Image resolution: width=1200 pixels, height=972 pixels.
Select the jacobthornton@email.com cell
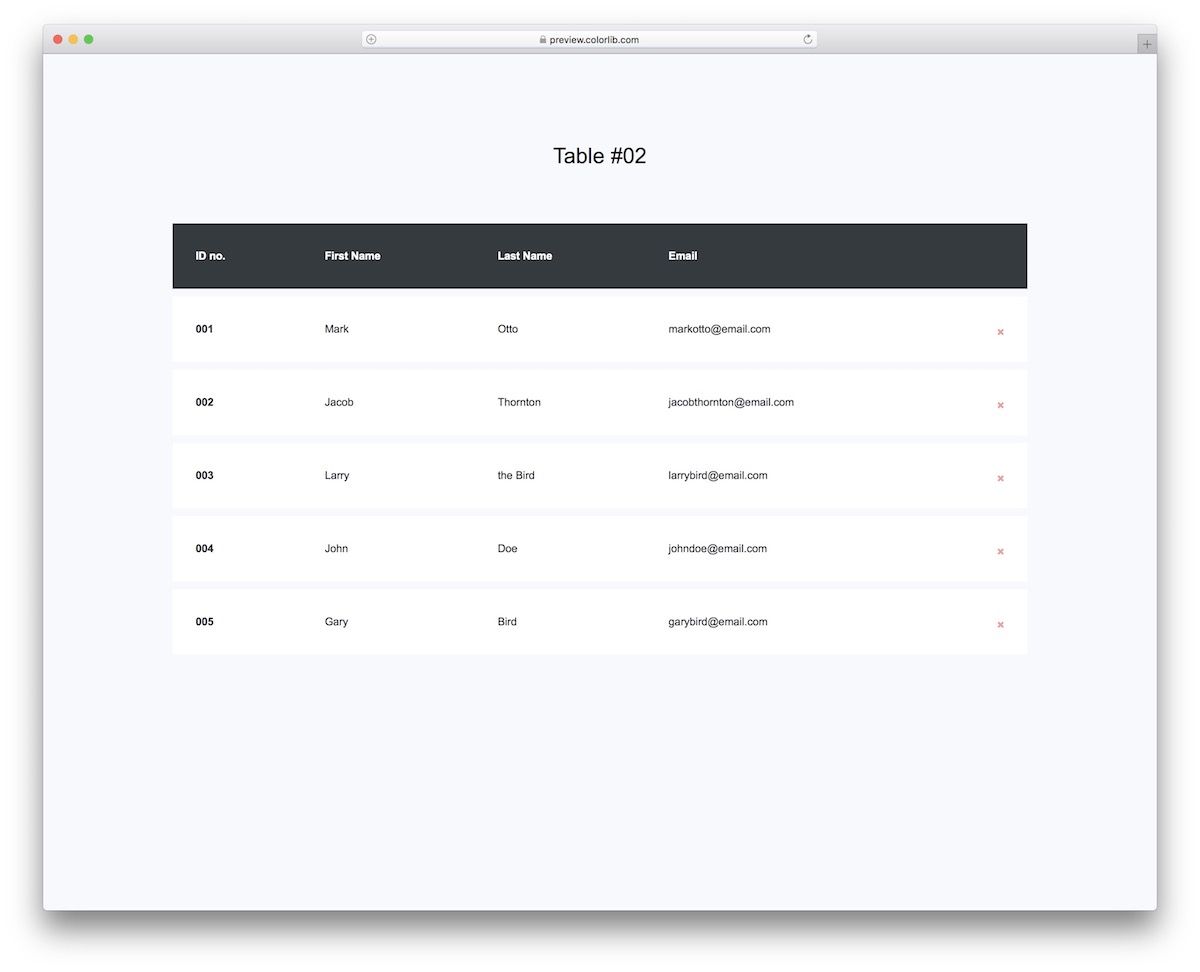point(731,402)
